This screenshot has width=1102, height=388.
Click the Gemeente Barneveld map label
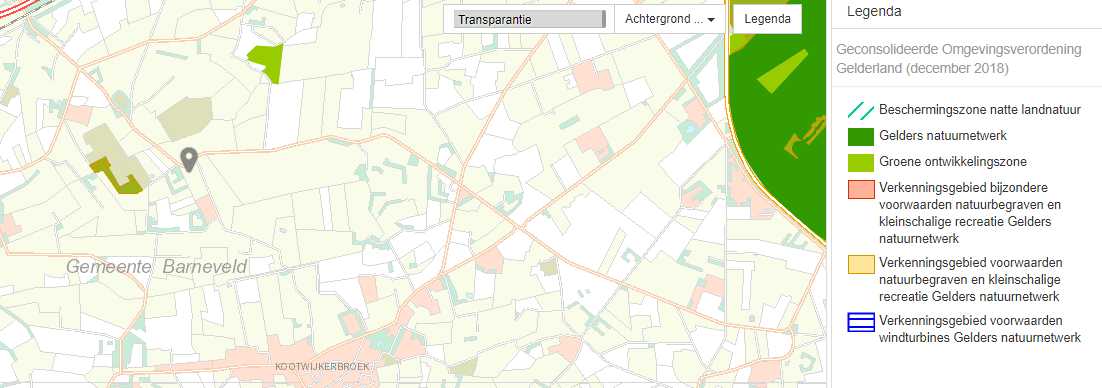click(157, 266)
